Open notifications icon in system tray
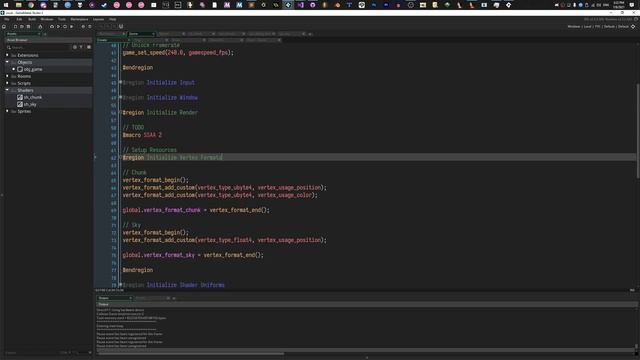Viewport: 640px width, 360px height. tap(632, 5)
